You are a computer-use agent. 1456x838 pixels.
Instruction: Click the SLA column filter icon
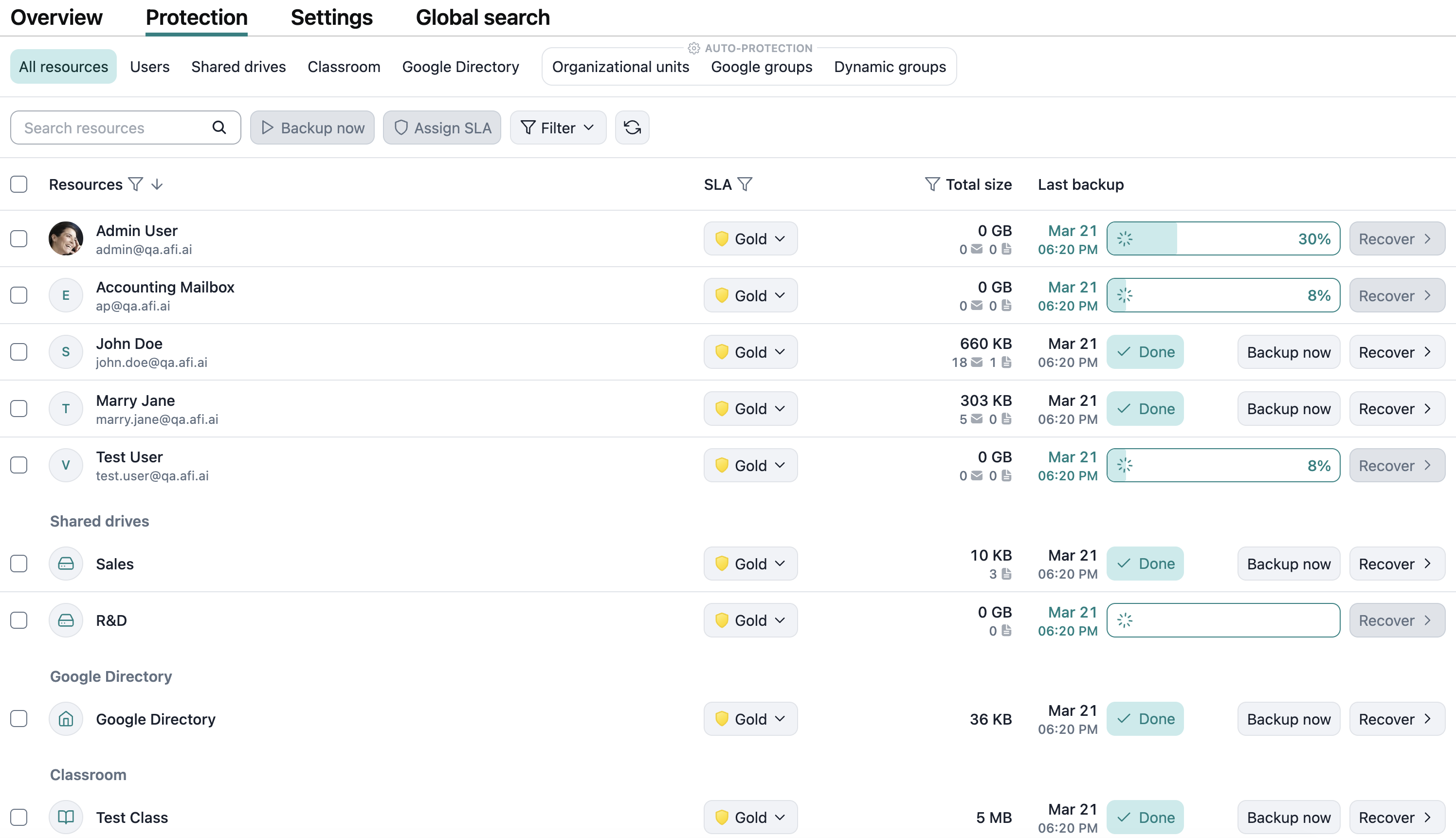point(745,184)
